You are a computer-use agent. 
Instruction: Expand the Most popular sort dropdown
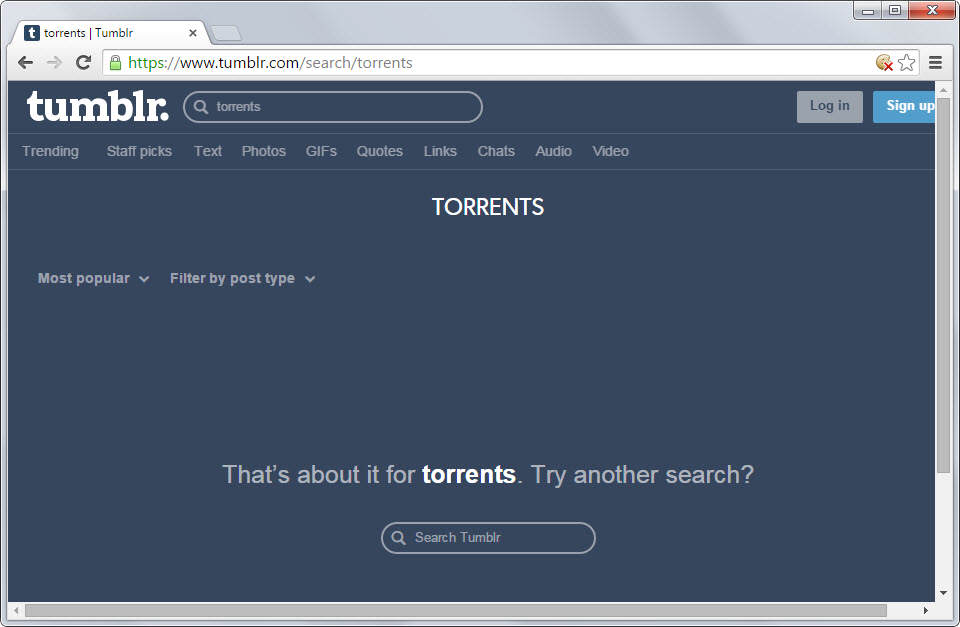93,279
